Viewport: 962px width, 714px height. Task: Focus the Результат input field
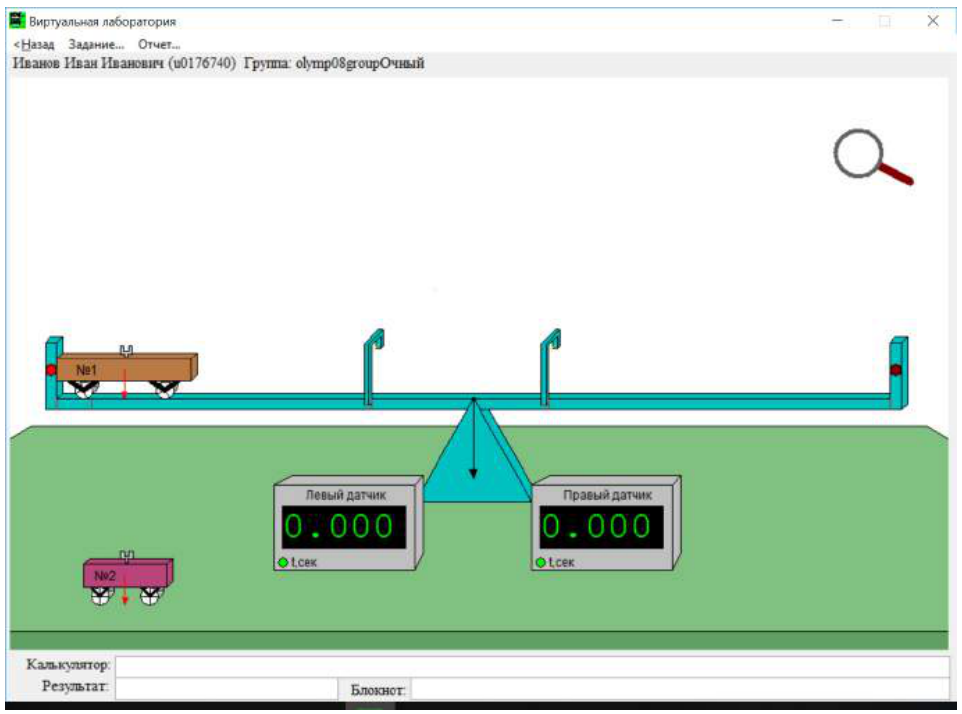click(x=226, y=688)
